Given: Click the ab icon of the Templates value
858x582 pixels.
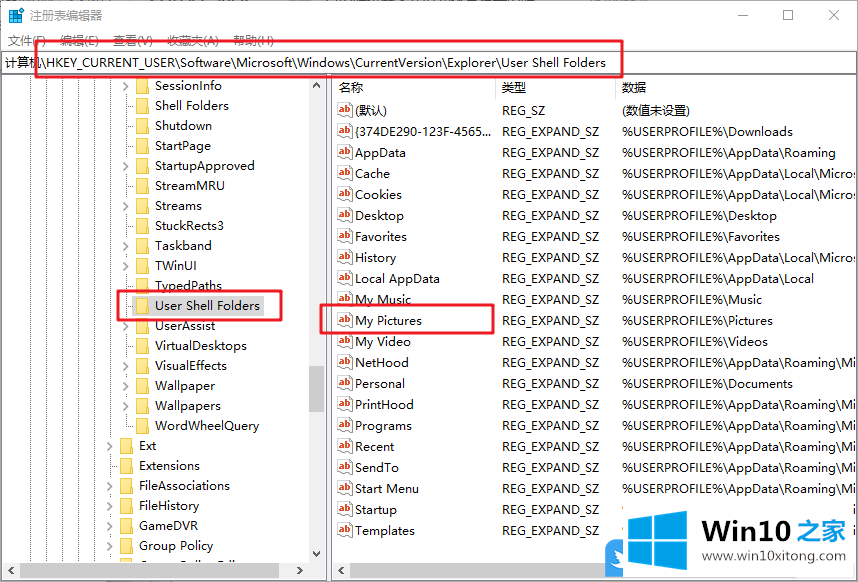Looking at the screenshot, I should pyautogui.click(x=344, y=530).
